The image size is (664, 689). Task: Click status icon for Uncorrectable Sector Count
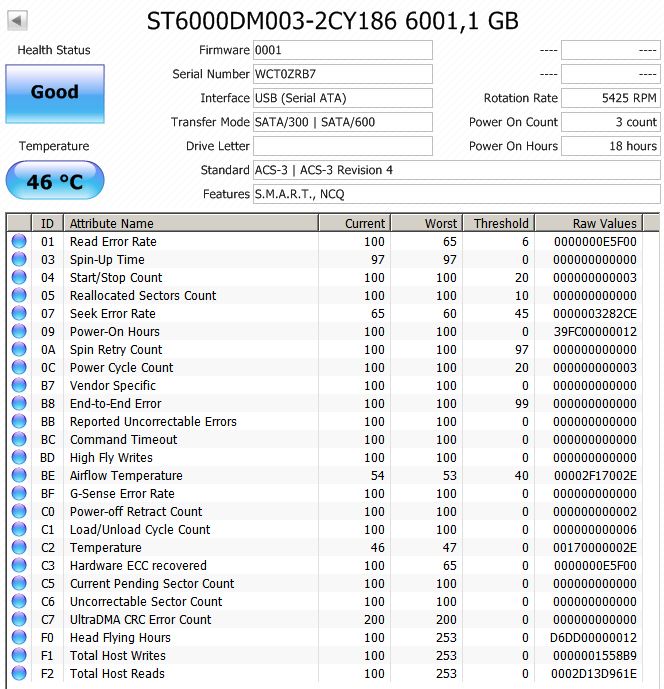[x=19, y=602]
